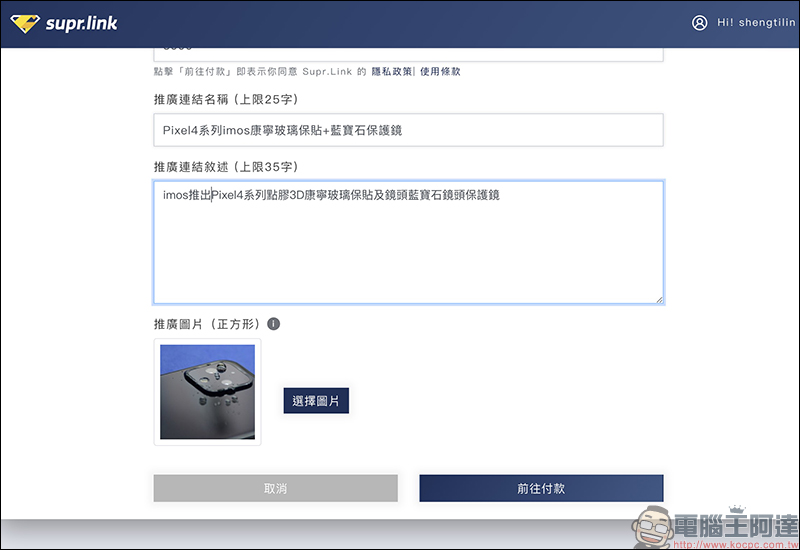Screen dimensions: 800x550
Task: Click the info icon beside 推廣圖片
Action: click(x=274, y=324)
